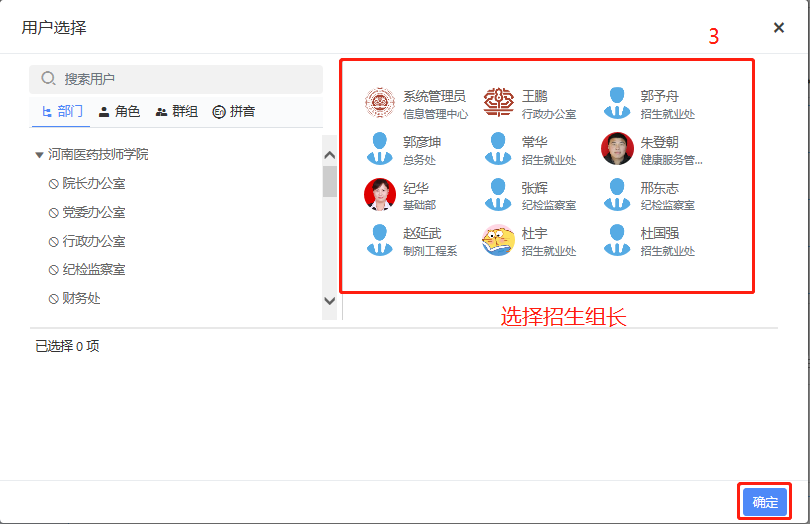
Task: Select user name 赵延武
Action: 422,234
